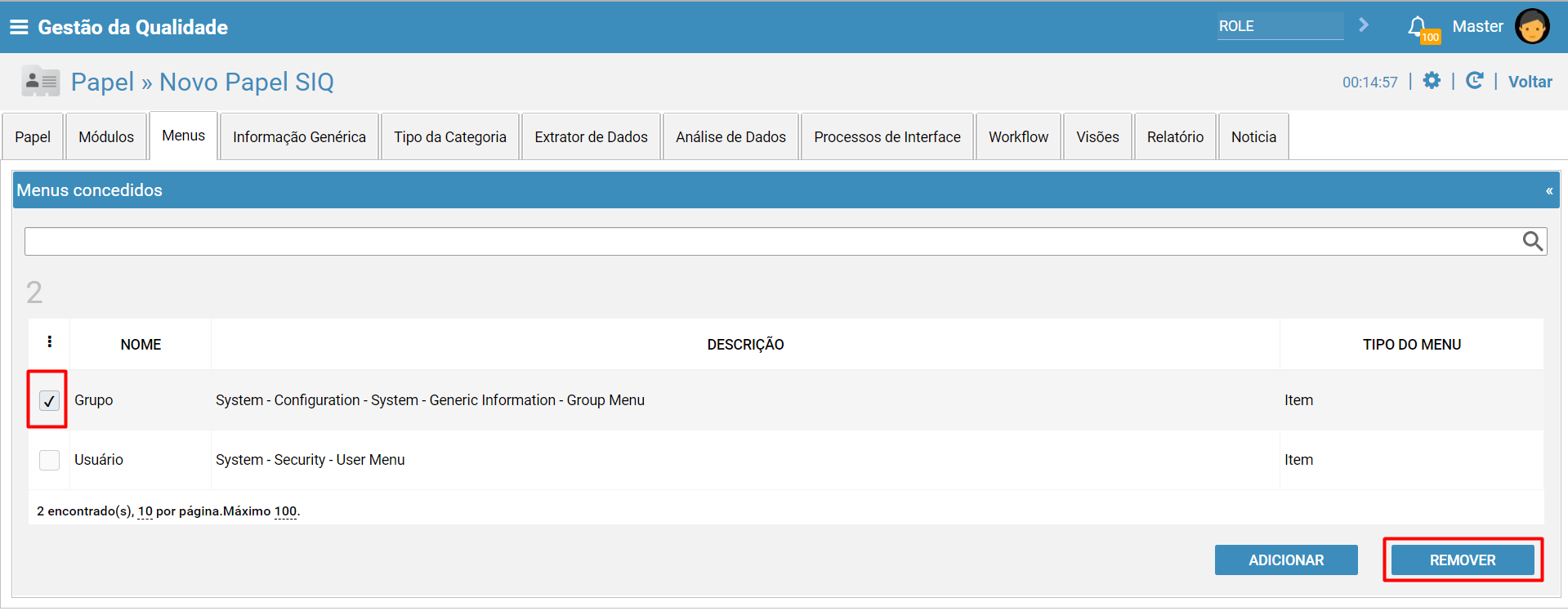Select the Usuário name cell

tap(99, 460)
